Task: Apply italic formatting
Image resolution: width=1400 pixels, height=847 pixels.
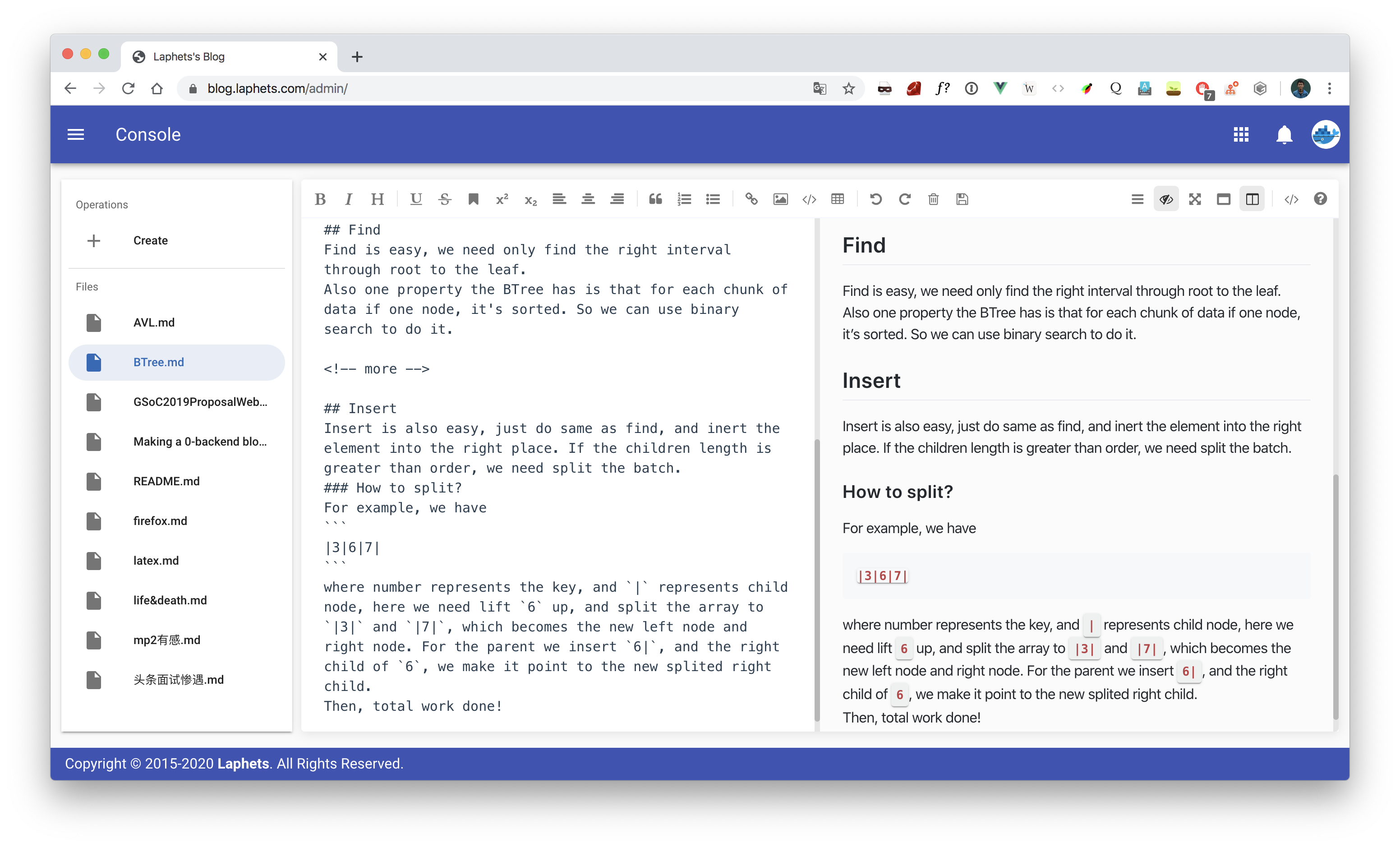Action: pyautogui.click(x=348, y=199)
